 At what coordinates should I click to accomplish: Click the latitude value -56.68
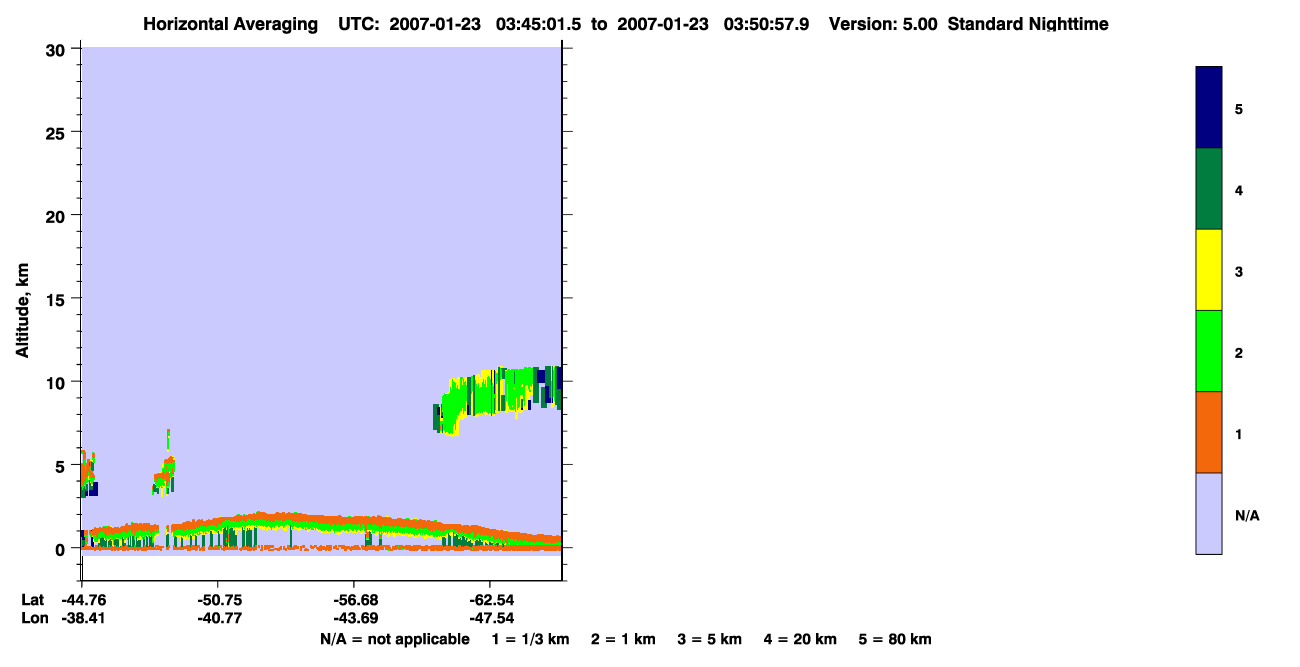click(354, 600)
